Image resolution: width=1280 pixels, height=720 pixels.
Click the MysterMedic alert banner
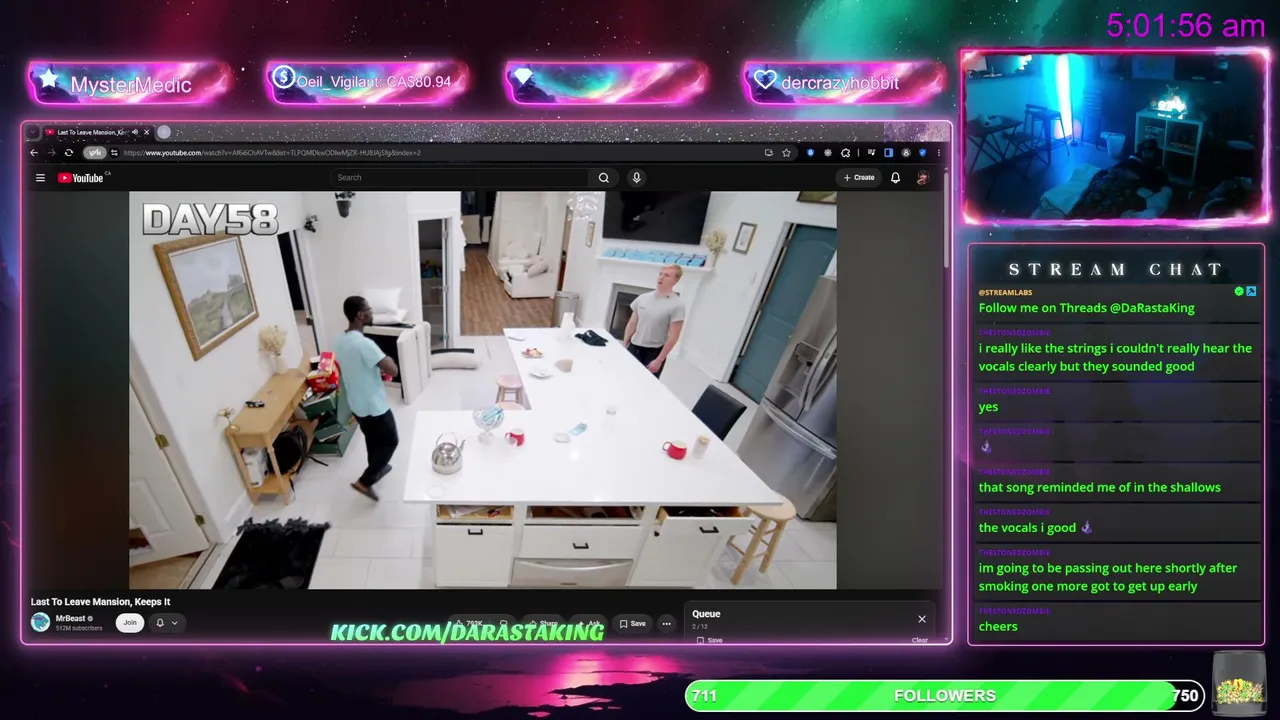pyautogui.click(x=130, y=83)
